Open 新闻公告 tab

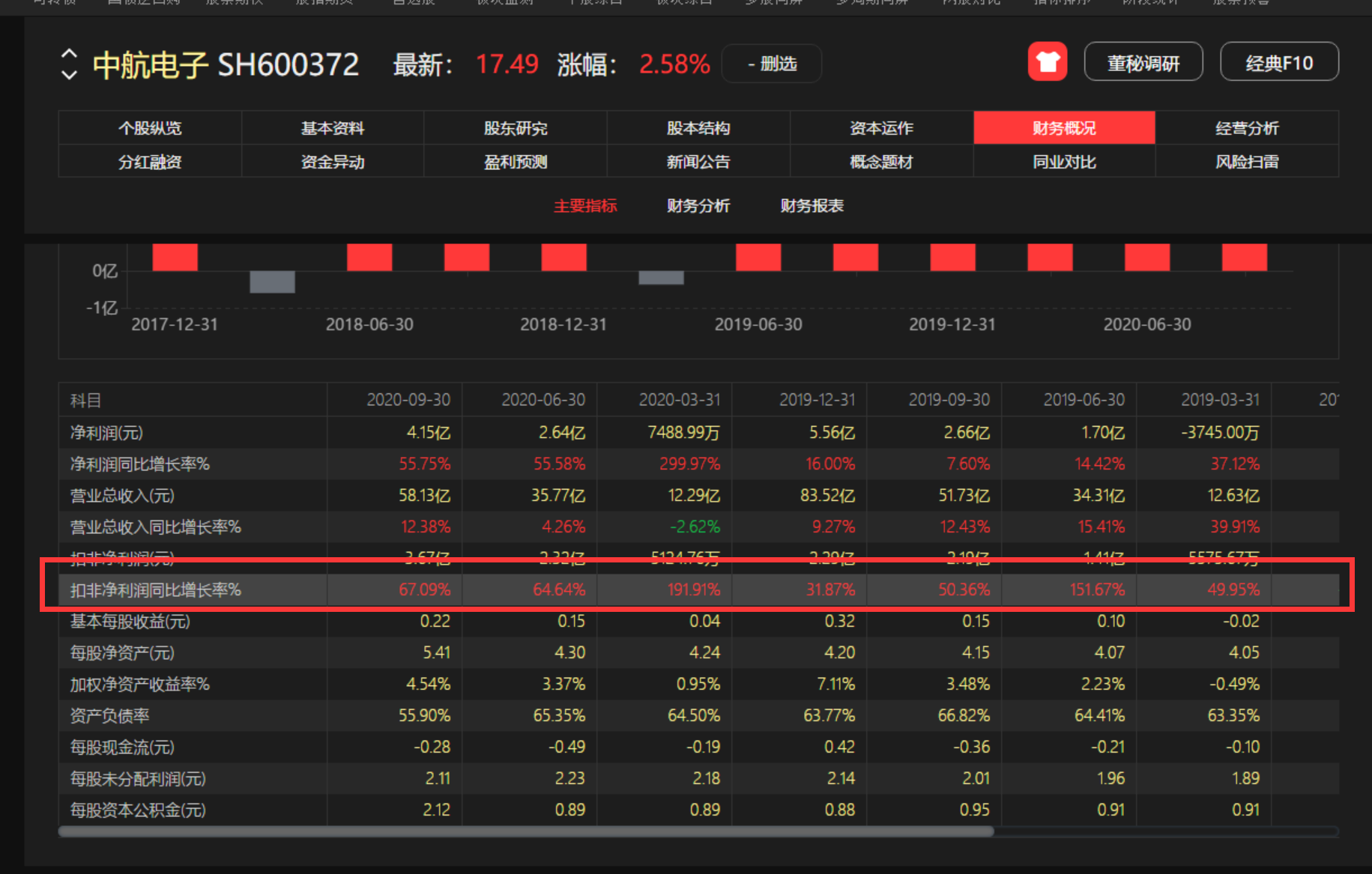pos(698,162)
